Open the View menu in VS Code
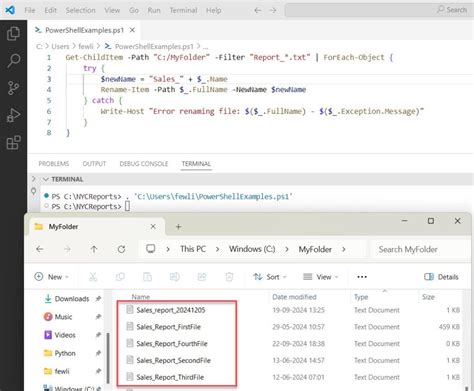Screen dimensions: 474x391 point(112,10)
